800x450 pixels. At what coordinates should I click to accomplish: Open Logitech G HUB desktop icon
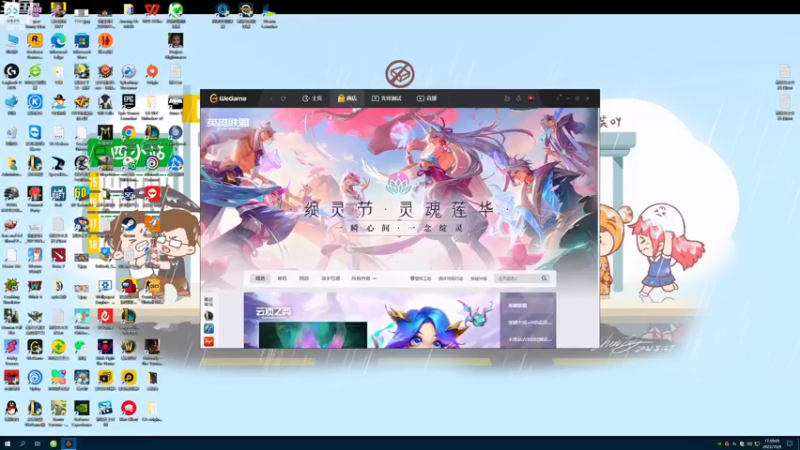(11, 71)
